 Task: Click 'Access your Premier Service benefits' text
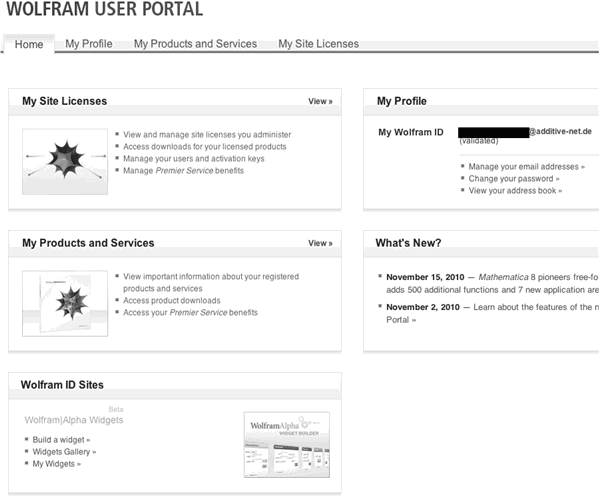tap(190, 313)
